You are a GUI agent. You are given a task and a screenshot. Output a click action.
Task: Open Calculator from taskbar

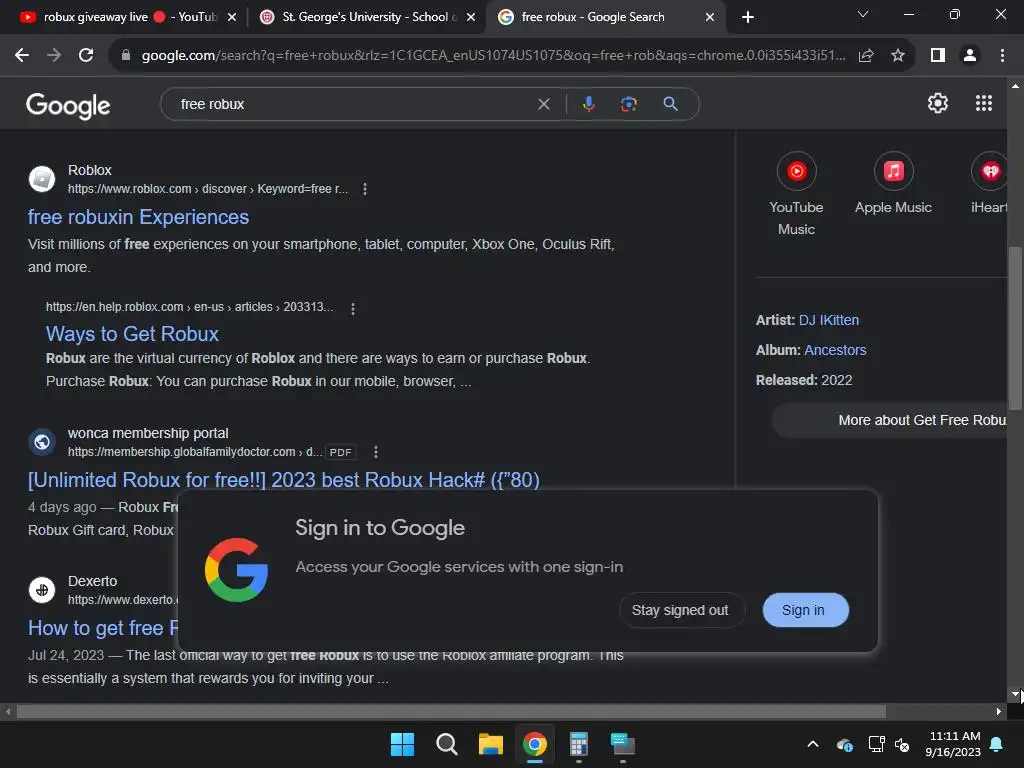coord(579,744)
